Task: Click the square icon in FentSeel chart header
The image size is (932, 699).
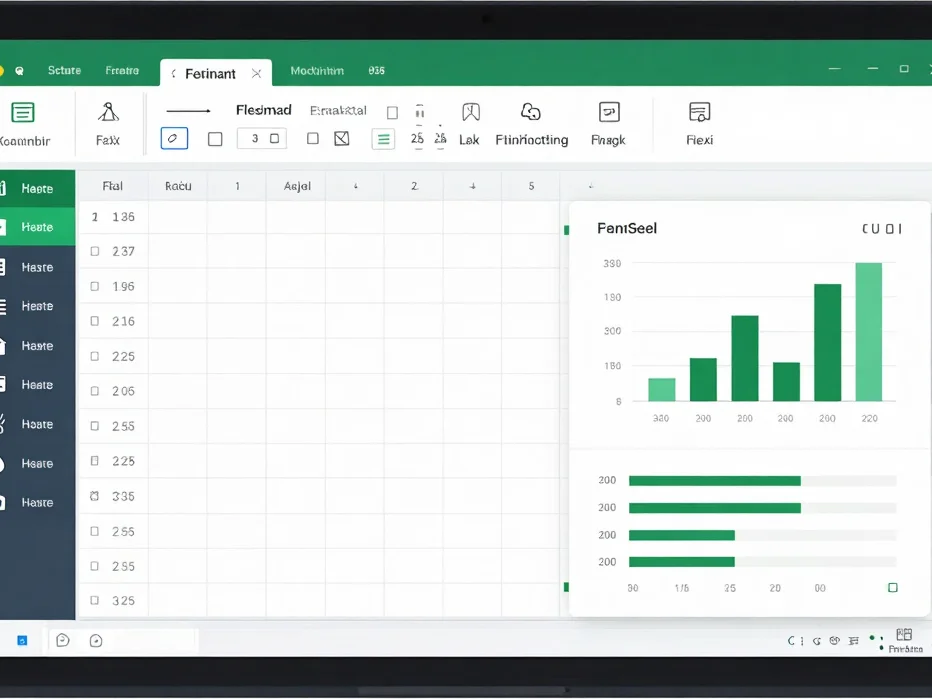Action: [890, 229]
